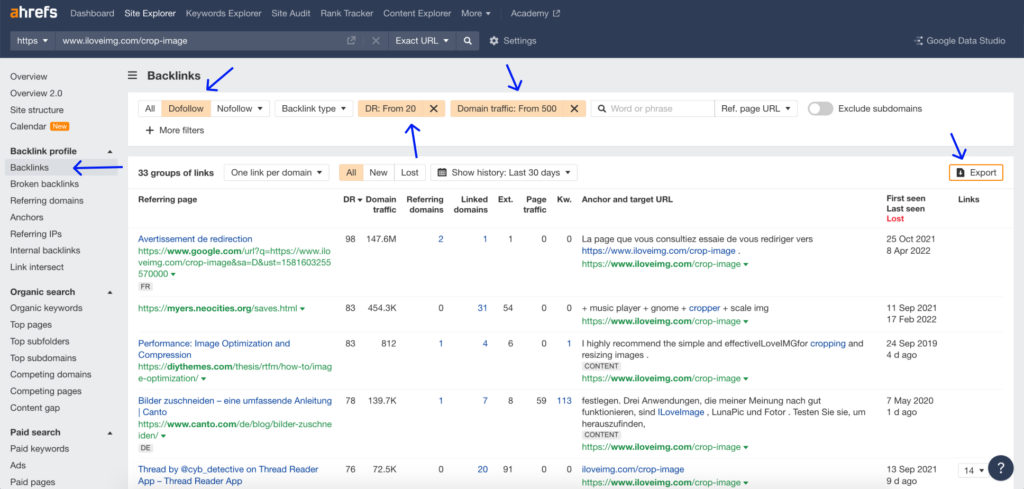Viewport: 1024px width, 489px height.
Task: Open Overview 2.0 in sidebar
Action: pos(37,93)
